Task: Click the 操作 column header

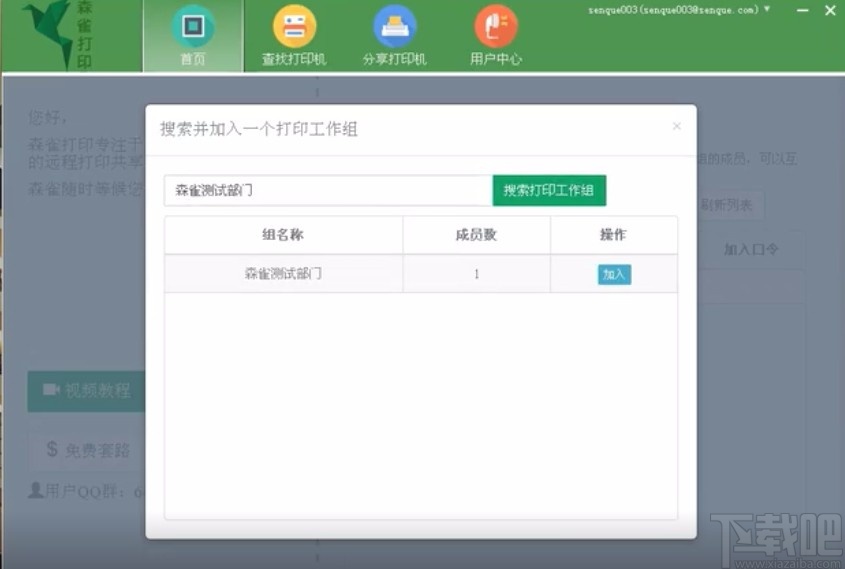Action: pos(614,235)
